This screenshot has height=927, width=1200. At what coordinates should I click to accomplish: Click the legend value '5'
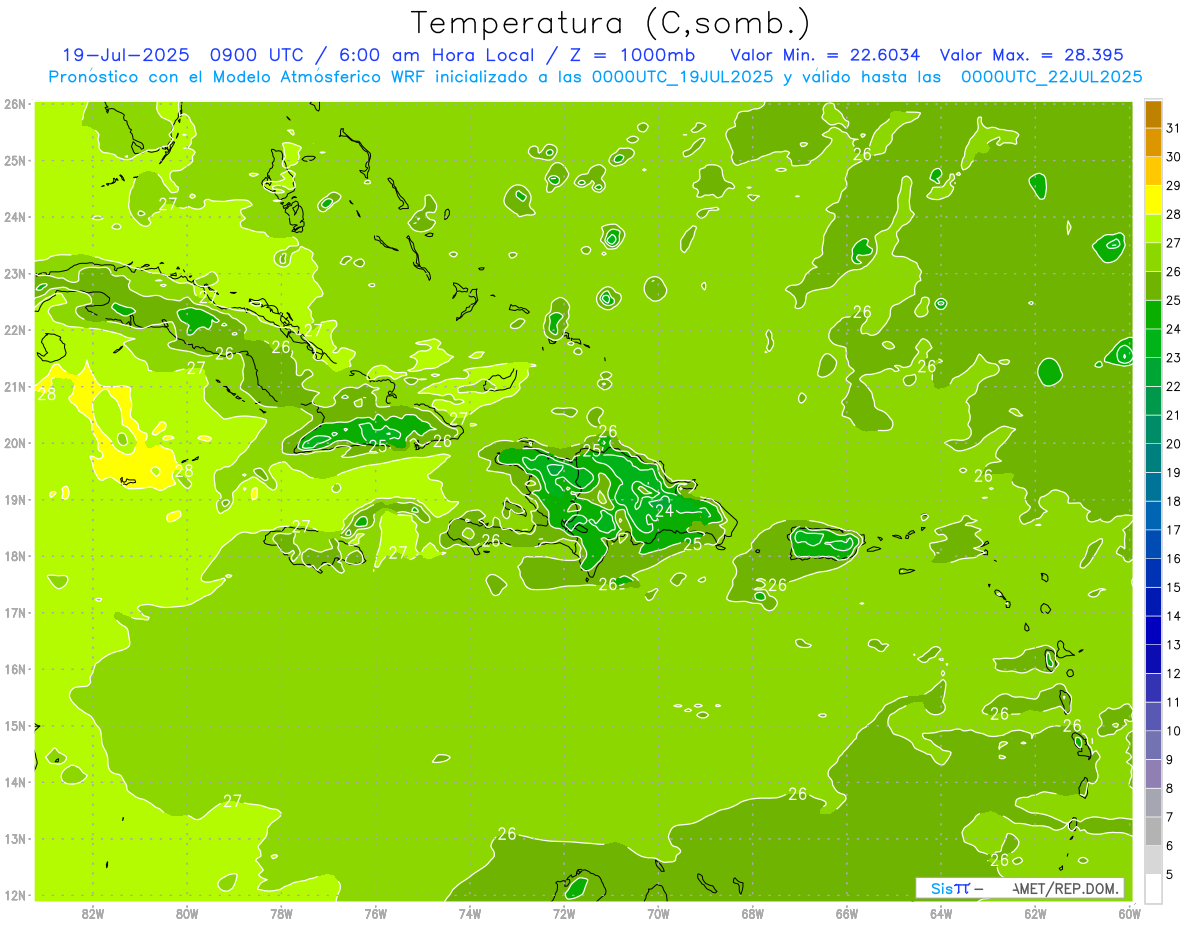(x=1170, y=875)
